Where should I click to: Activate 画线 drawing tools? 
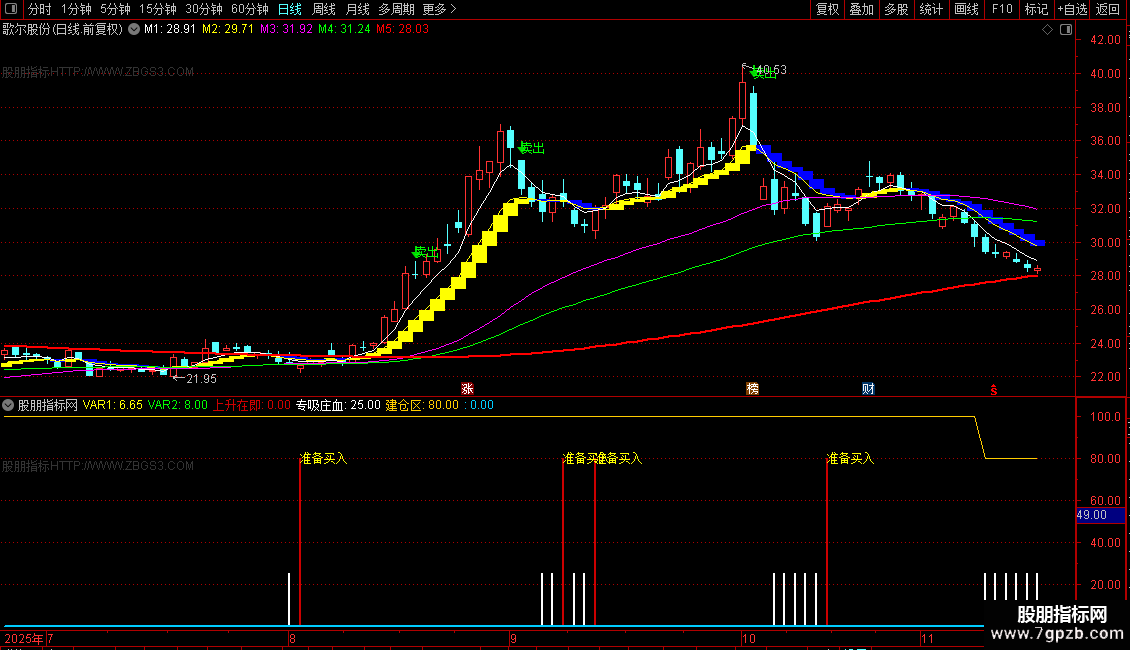[966, 9]
